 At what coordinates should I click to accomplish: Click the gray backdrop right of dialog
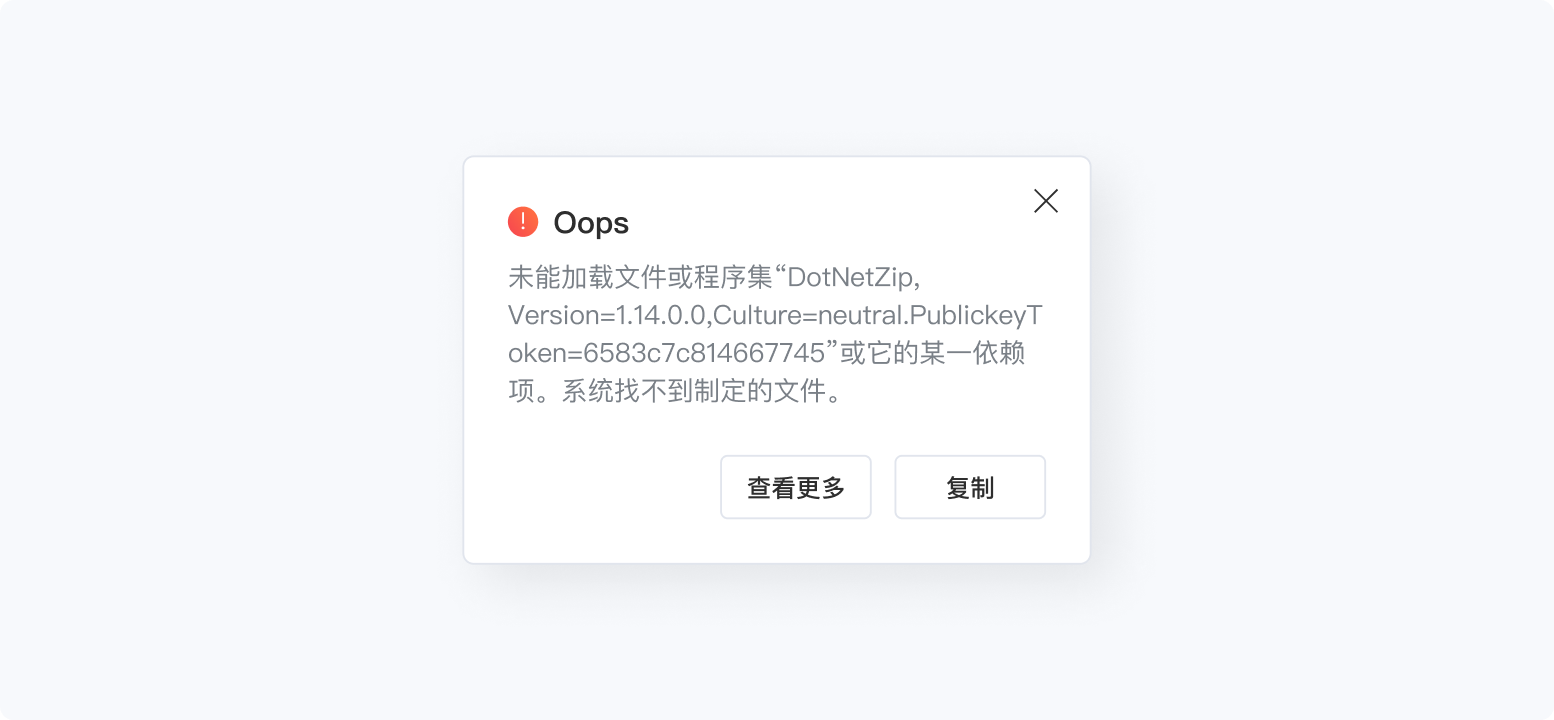(1322, 360)
